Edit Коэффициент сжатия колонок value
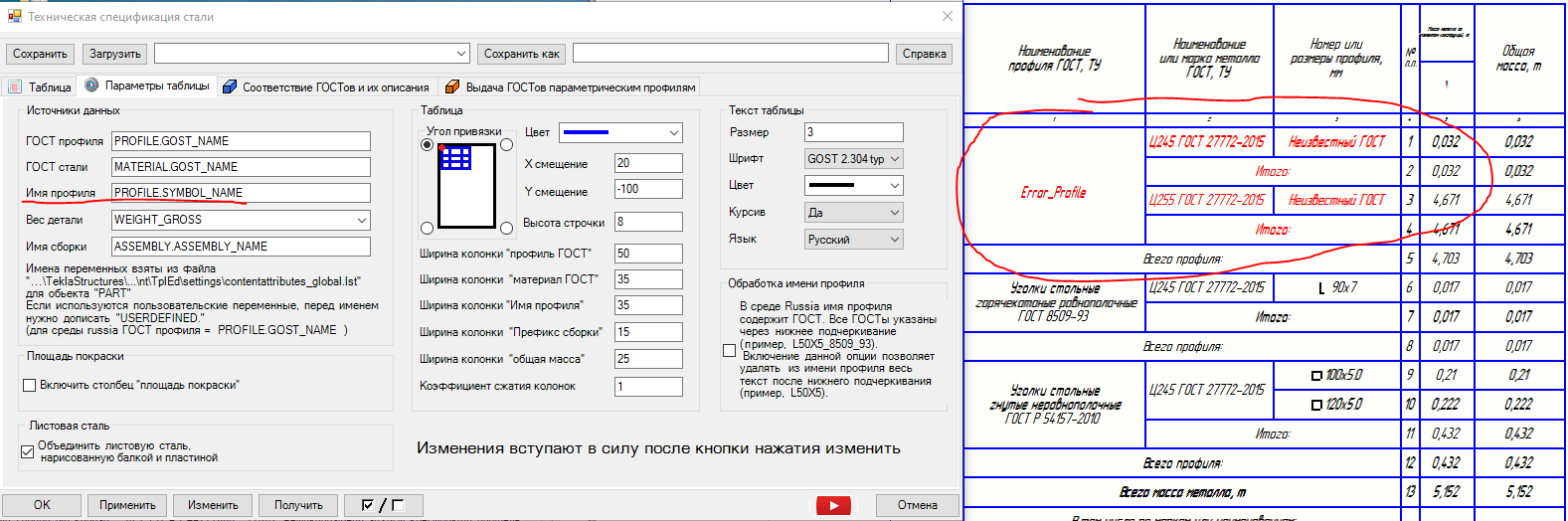Screen dimensions: 1568x521 click(x=648, y=386)
